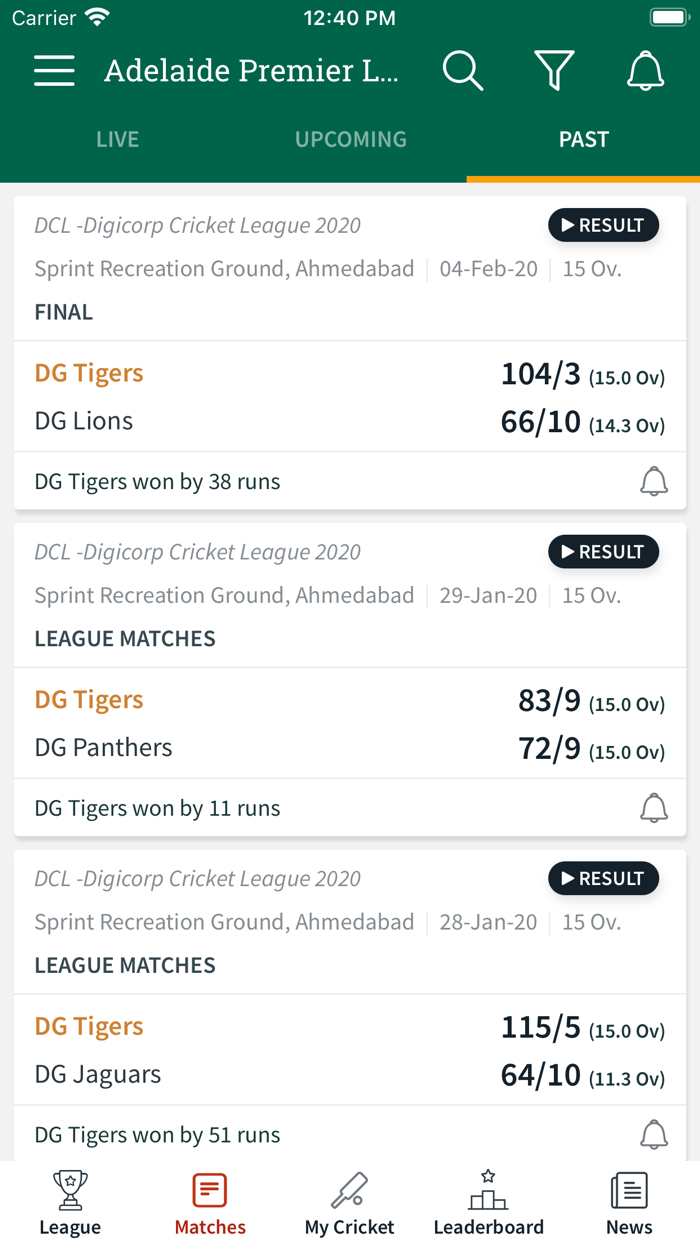
Task: Open the LIVE matches tab
Action: coord(117,139)
